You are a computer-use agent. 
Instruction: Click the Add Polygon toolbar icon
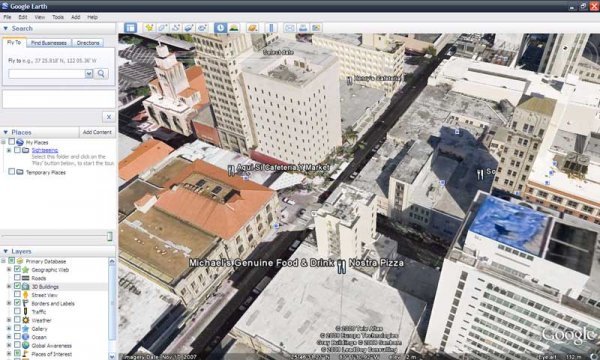point(162,28)
